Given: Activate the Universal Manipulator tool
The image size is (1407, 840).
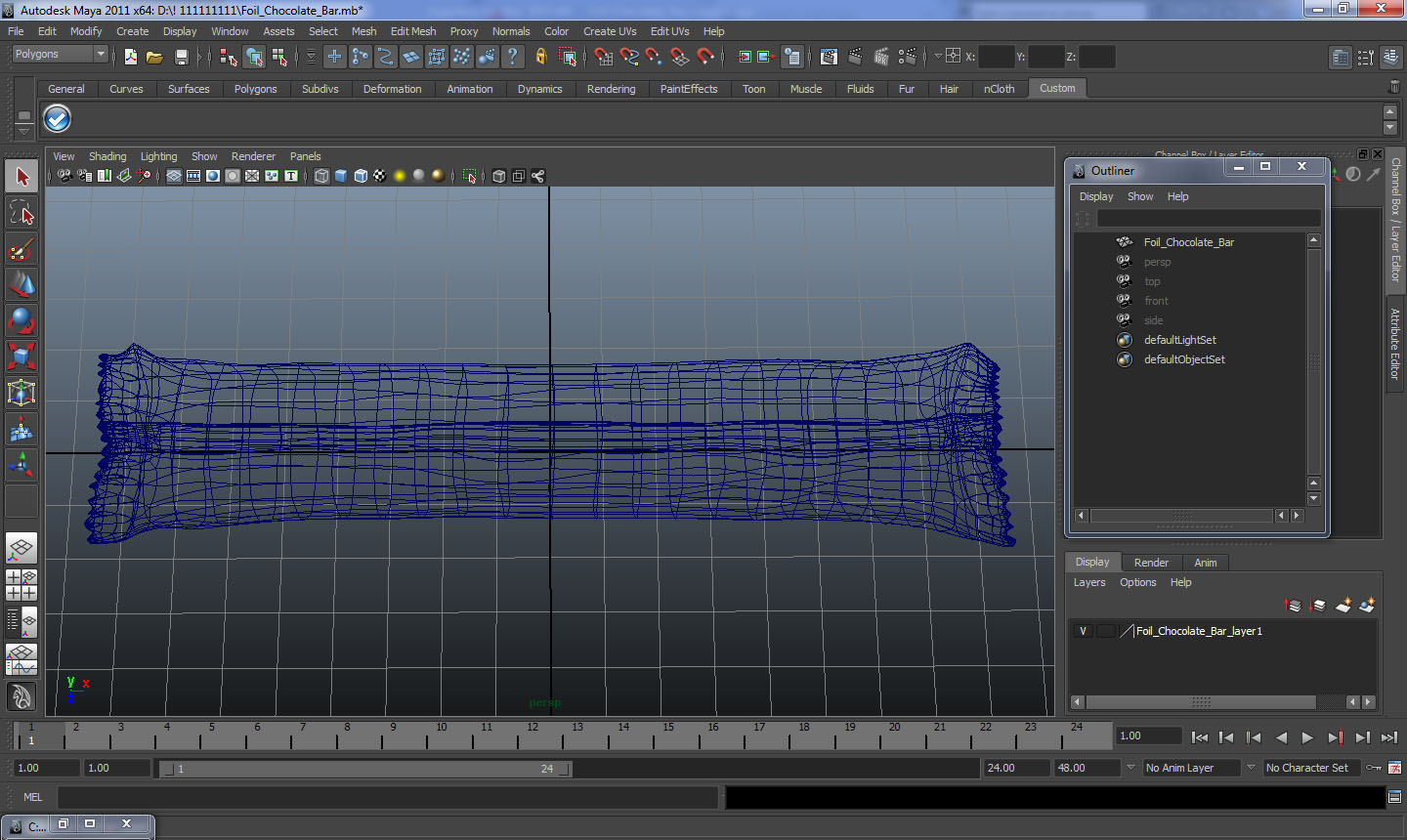Looking at the screenshot, I should [x=21, y=393].
